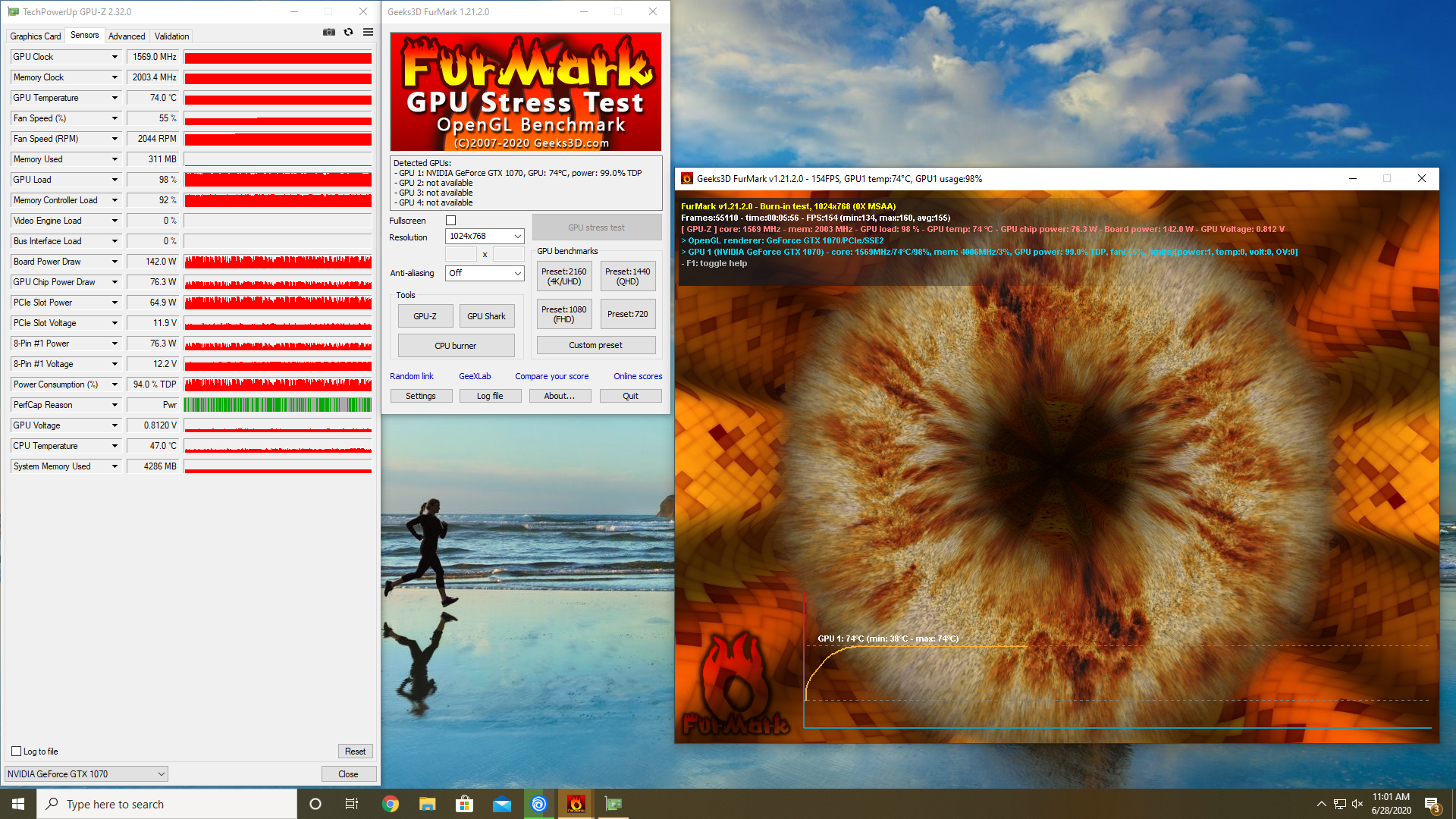Open the notification center icon
The width and height of the screenshot is (1456, 819).
point(1432,805)
